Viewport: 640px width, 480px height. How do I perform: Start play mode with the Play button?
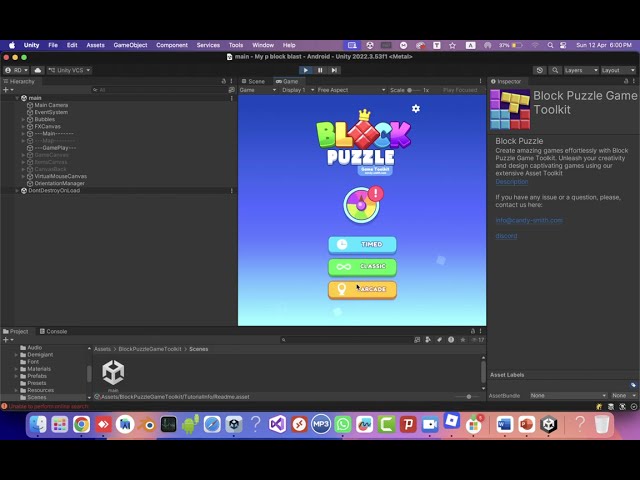click(305, 70)
